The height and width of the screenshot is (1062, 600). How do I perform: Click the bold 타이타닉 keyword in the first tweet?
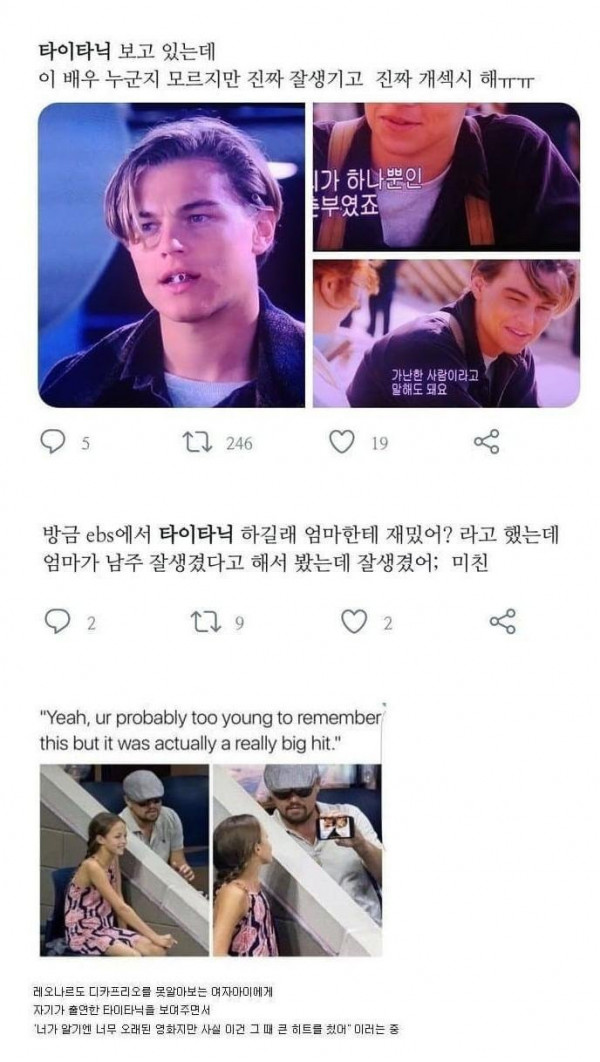tap(75, 51)
